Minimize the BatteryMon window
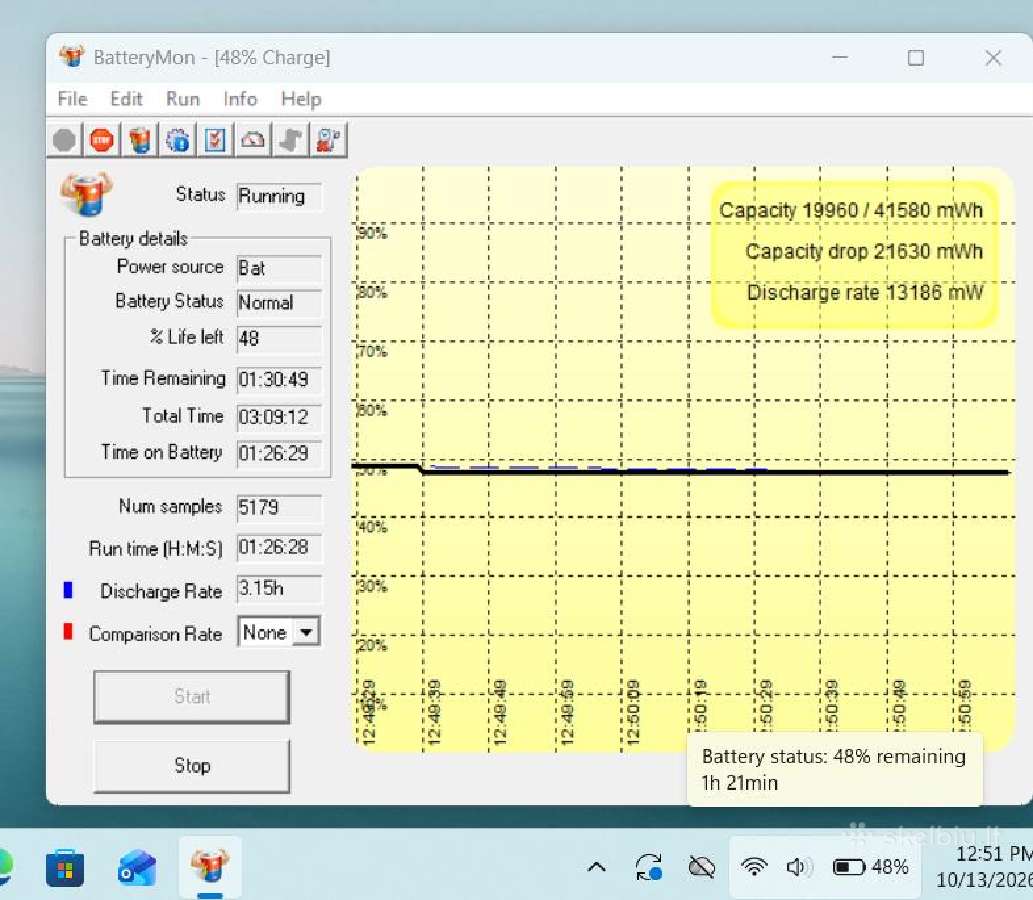Image resolution: width=1033 pixels, height=900 pixels. pos(840,57)
